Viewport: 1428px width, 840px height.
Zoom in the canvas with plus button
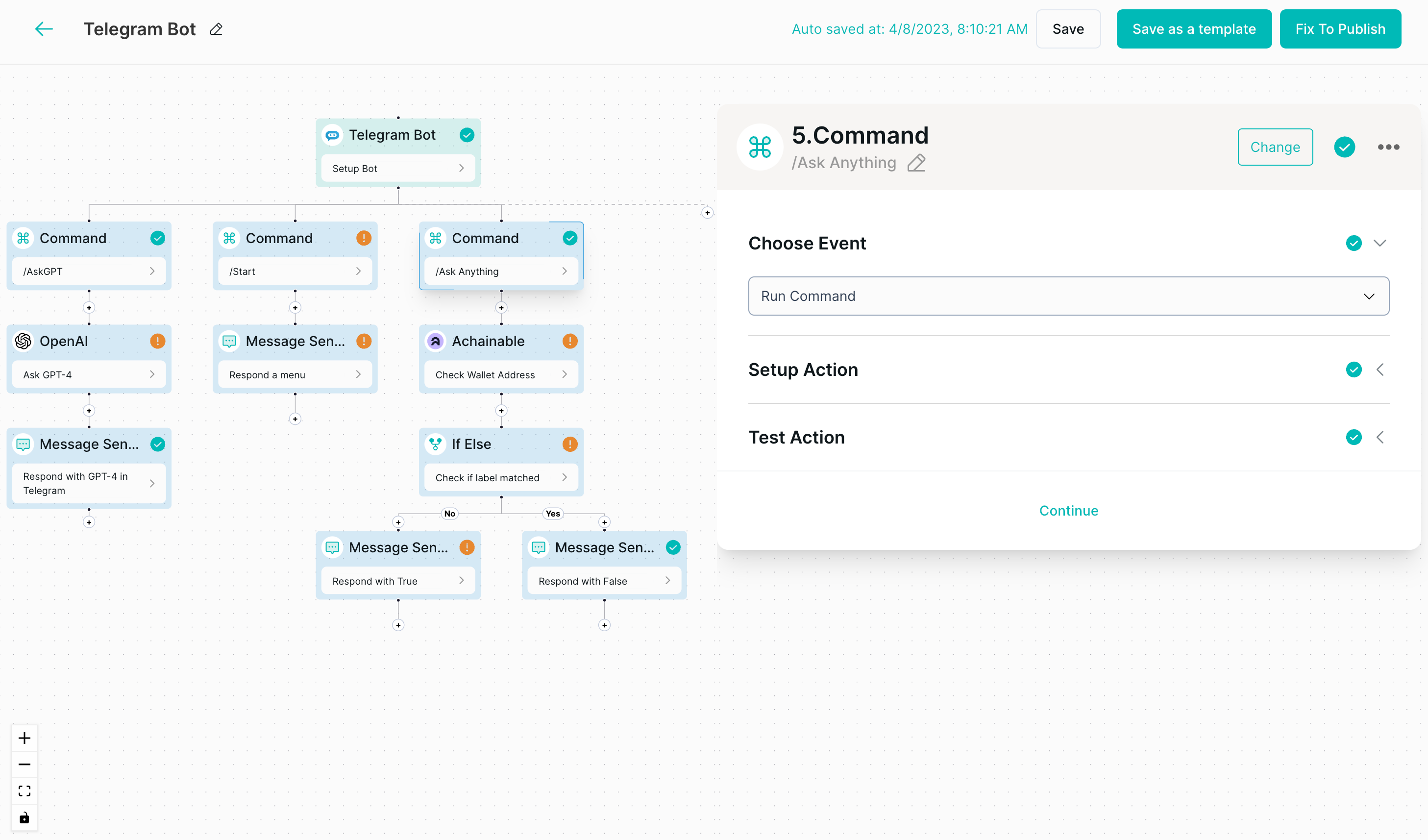click(25, 738)
